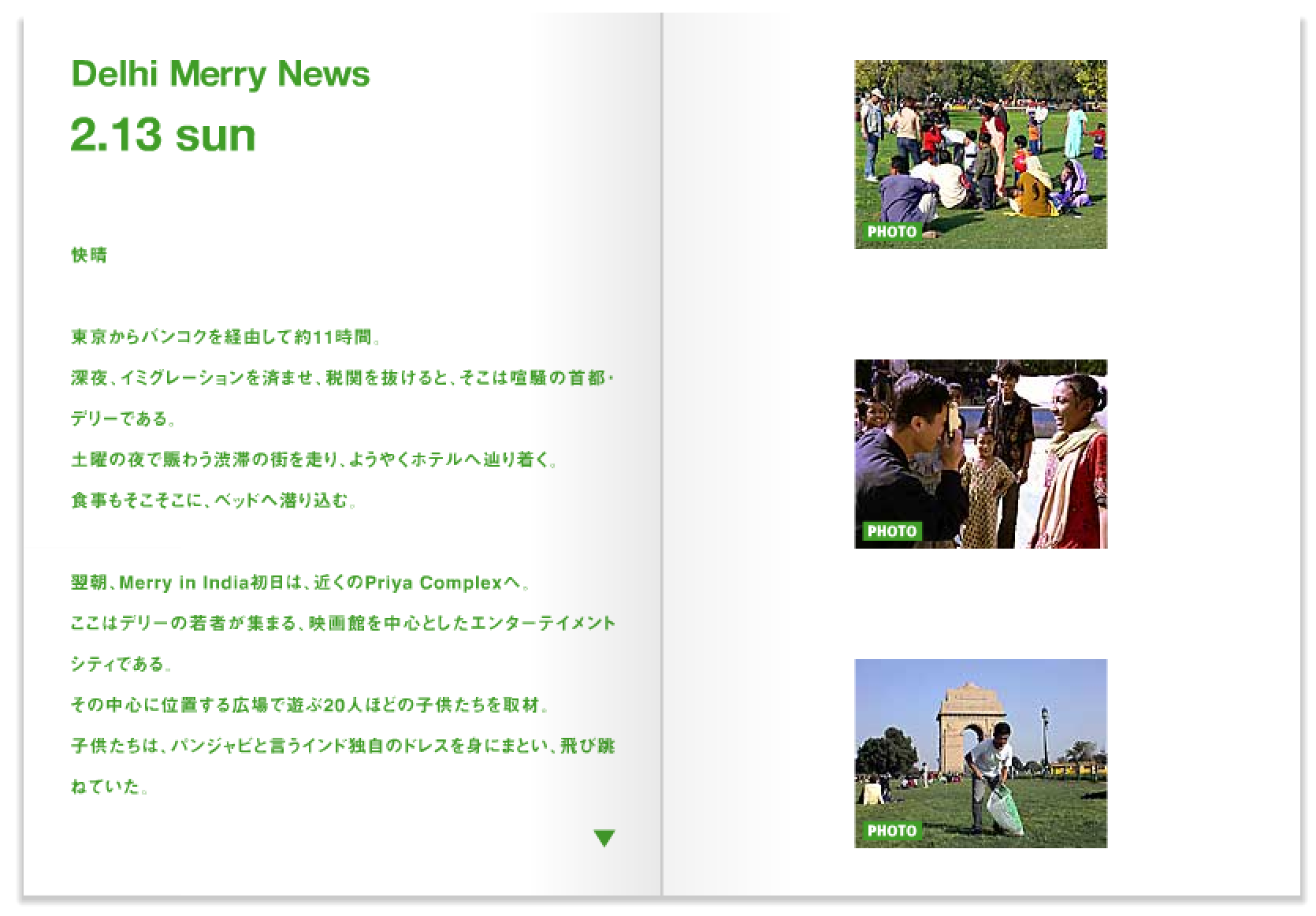Select the Delhi Merry News heading
Viewport: 1316px width, 916px height.
(221, 74)
